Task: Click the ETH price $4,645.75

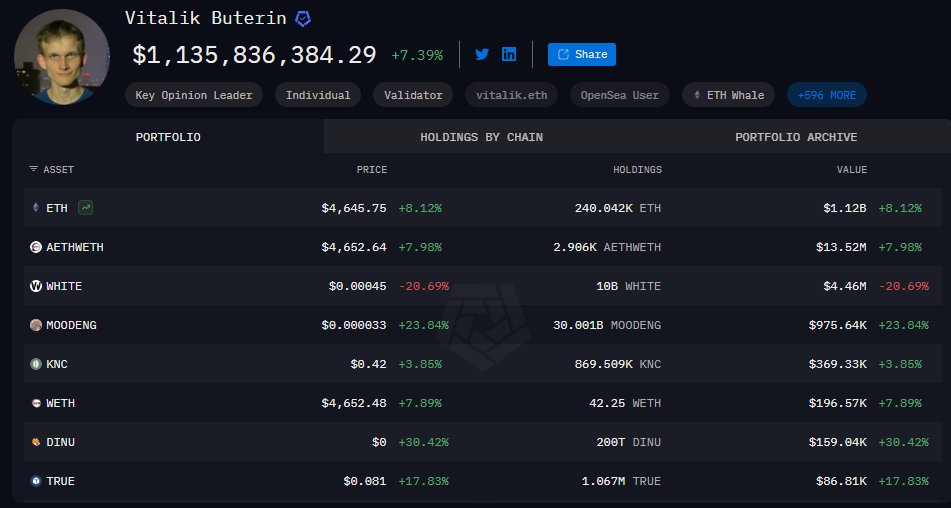Action: click(354, 208)
